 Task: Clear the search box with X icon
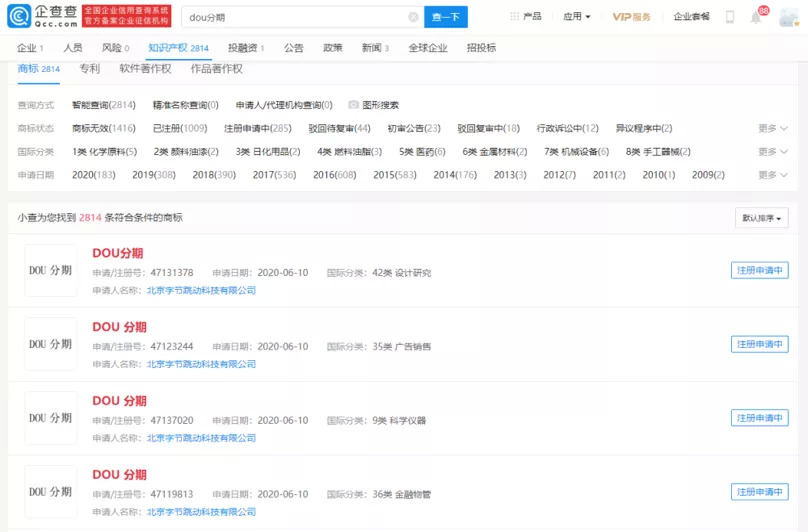[x=414, y=17]
